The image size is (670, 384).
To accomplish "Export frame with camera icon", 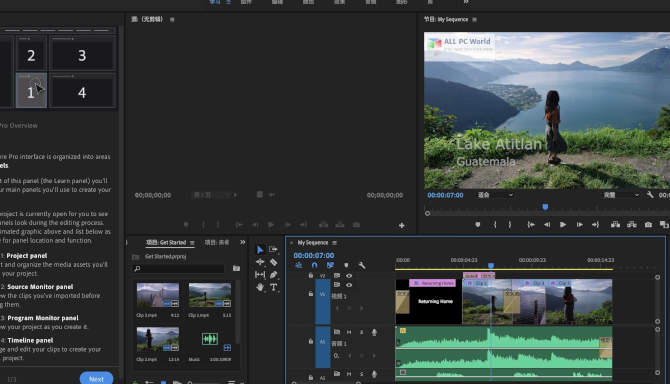I will pyautogui.click(x=648, y=224).
